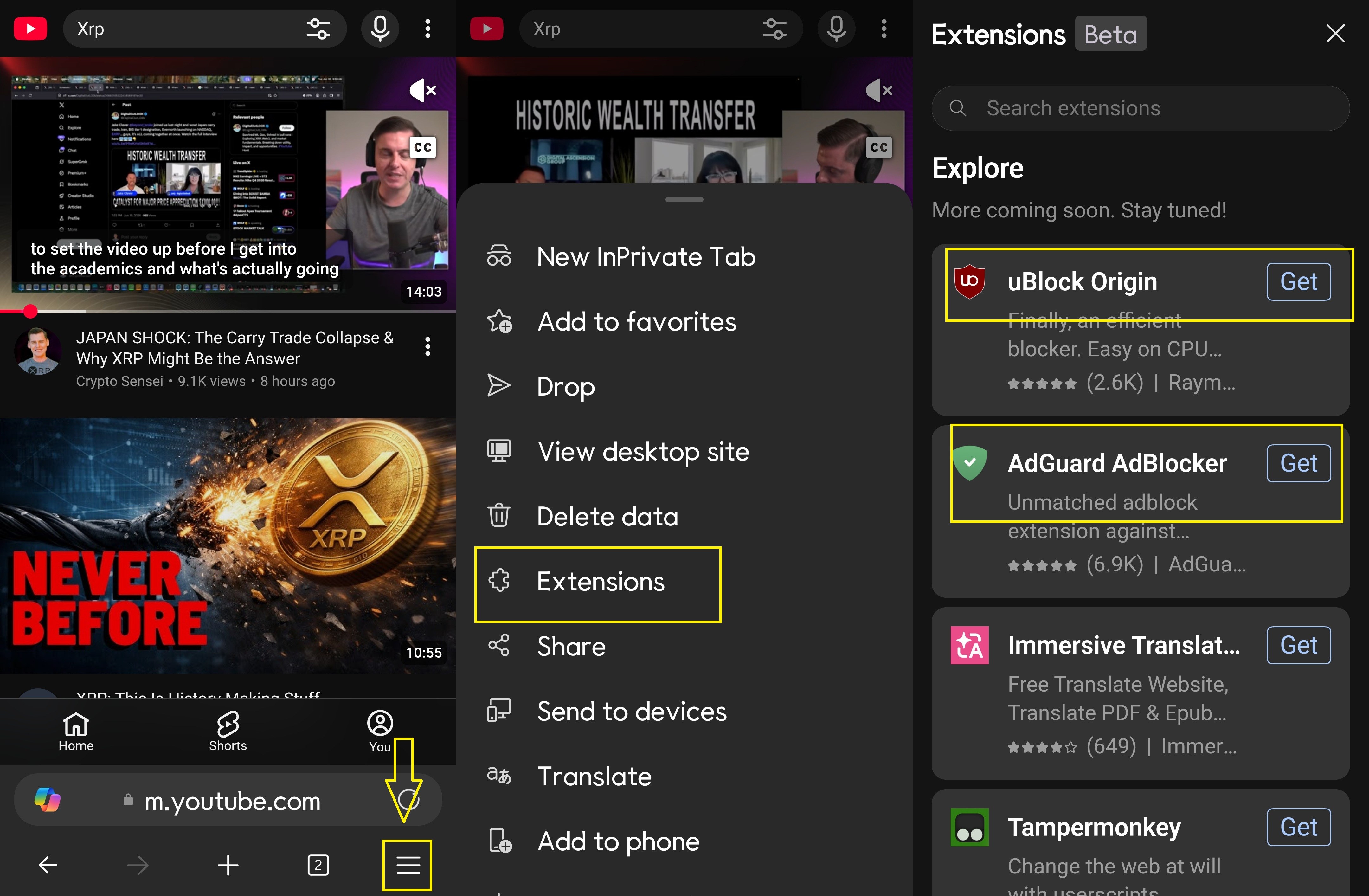
Task: Seek using the red video progress bar
Action: (x=228, y=311)
